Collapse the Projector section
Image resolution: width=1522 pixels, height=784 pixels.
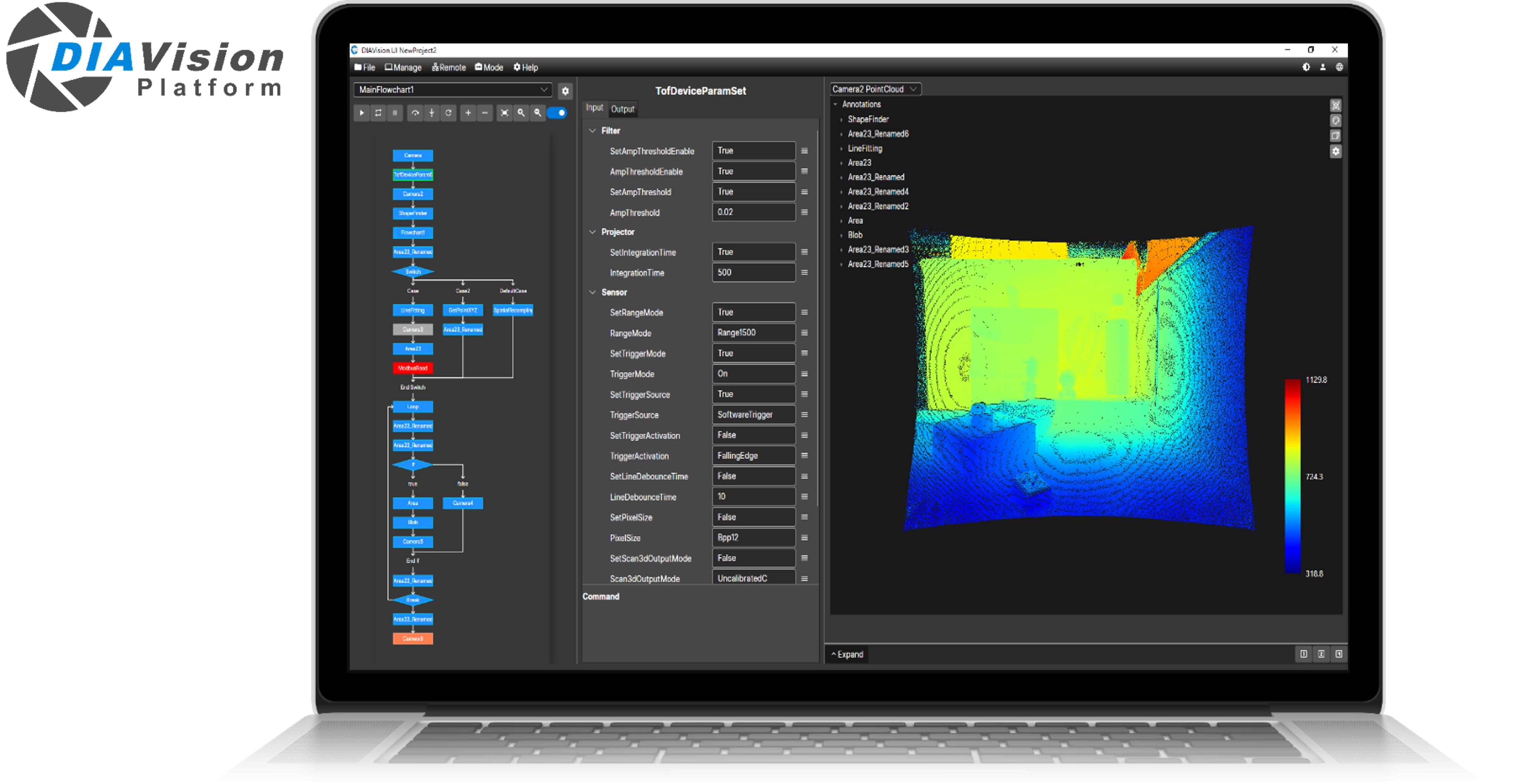pos(592,232)
